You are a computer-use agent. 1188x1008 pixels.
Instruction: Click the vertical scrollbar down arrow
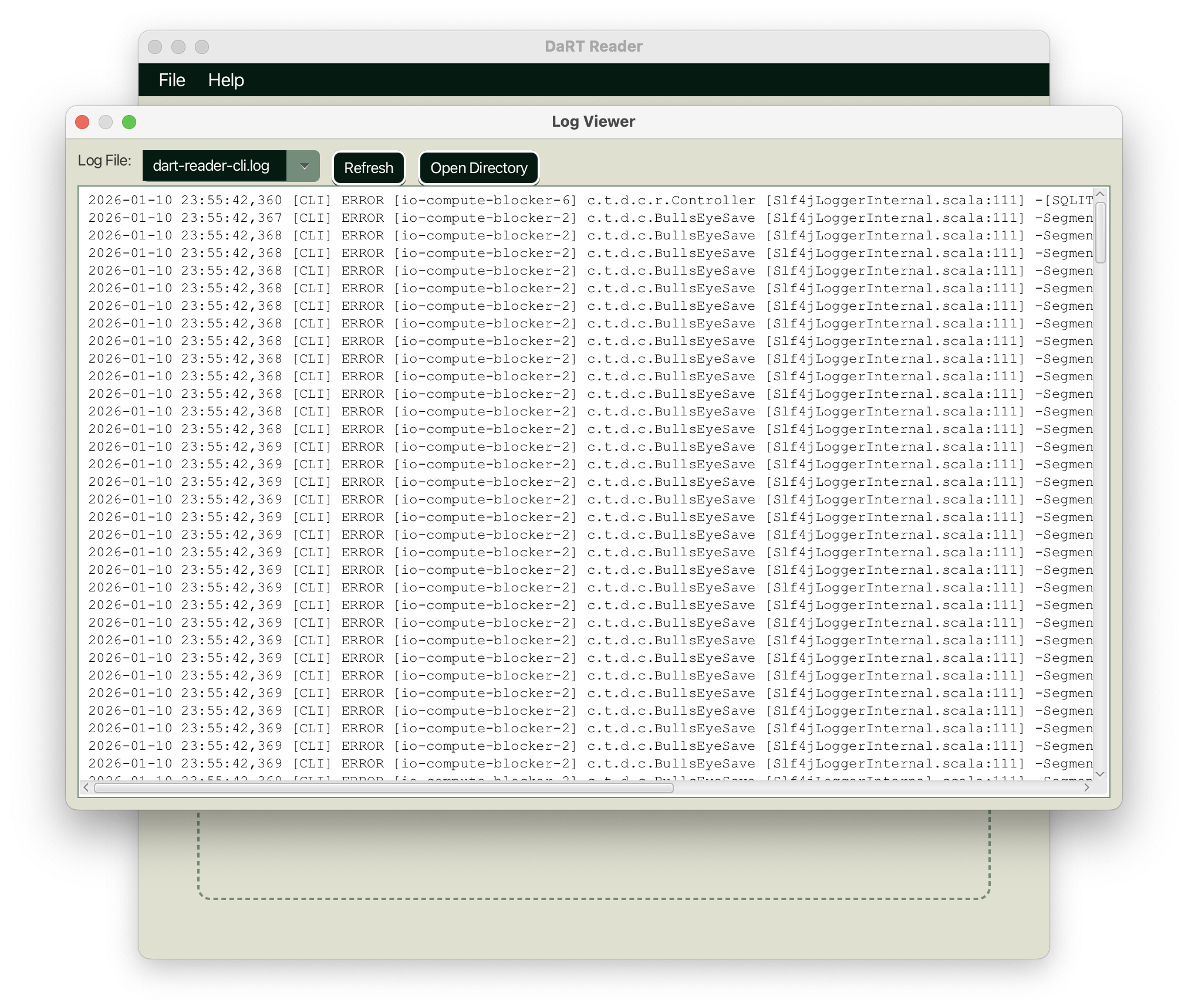coord(1100,774)
